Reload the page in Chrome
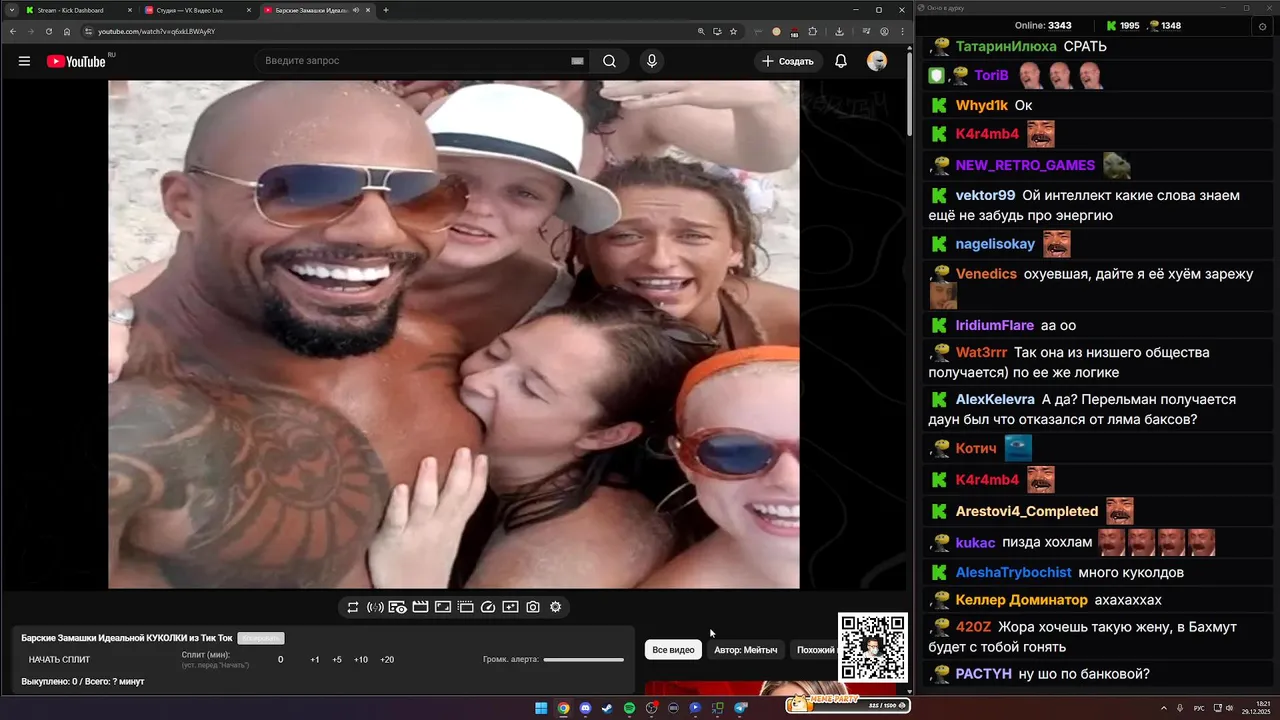 tap(48, 31)
